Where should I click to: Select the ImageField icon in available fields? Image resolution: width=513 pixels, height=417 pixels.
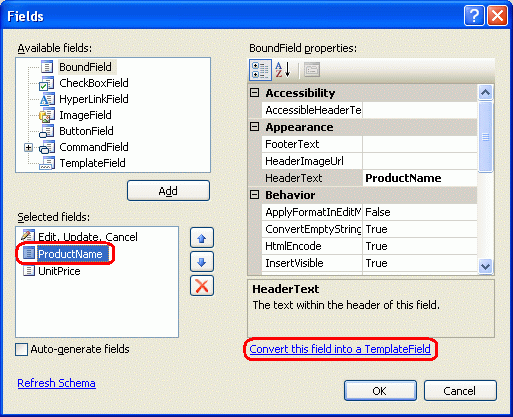[x=46, y=115]
